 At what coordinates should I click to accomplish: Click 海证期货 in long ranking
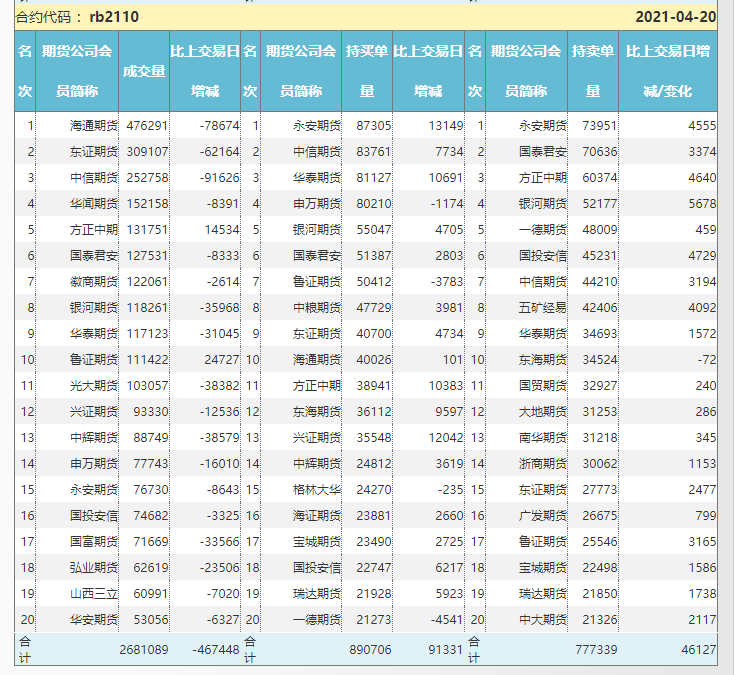pos(317,516)
